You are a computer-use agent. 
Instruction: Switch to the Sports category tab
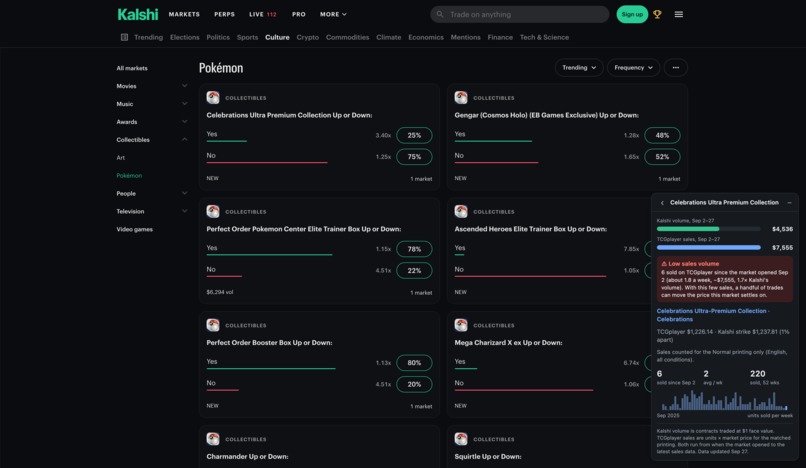[247, 37]
